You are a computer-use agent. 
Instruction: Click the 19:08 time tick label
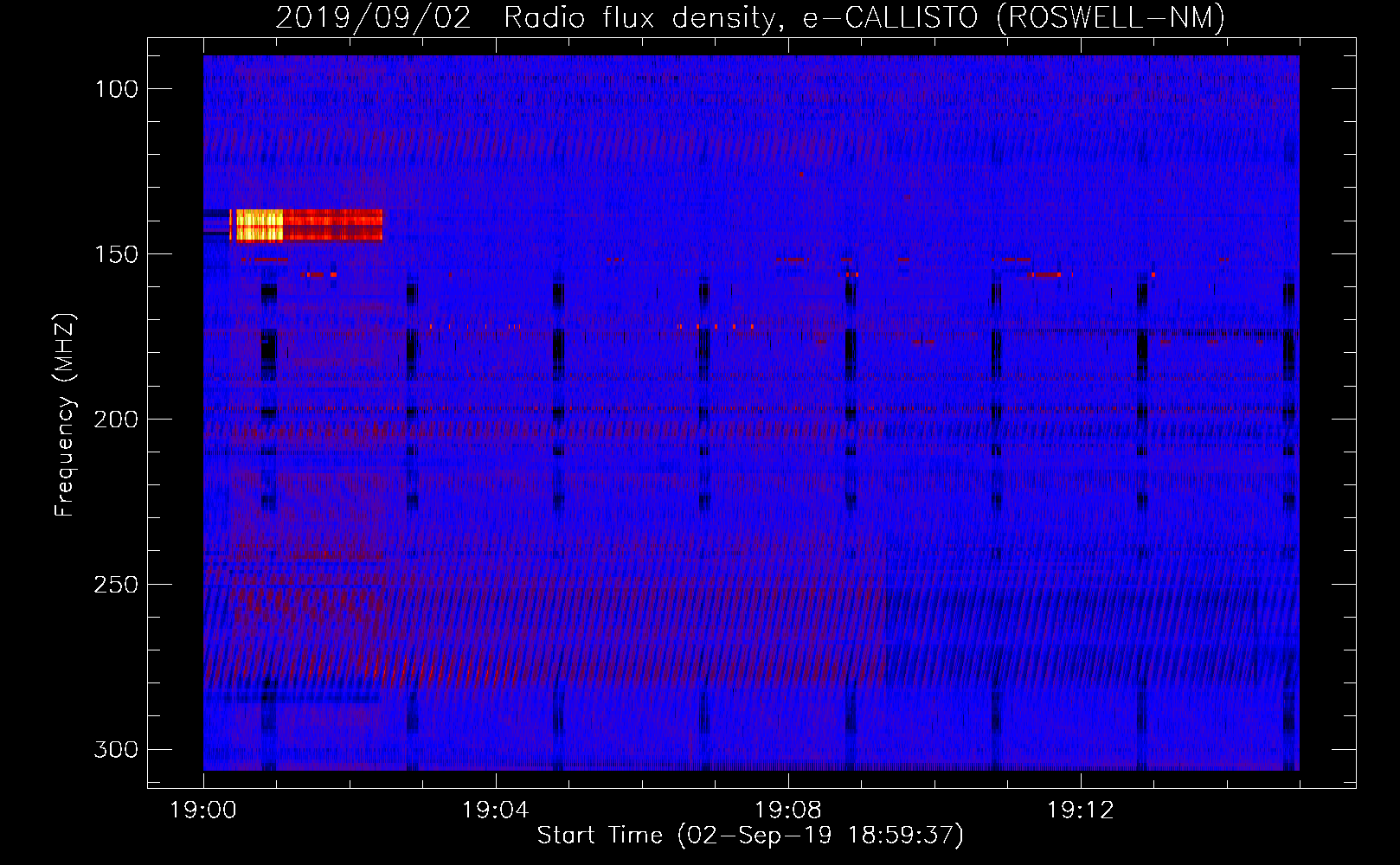tap(787, 811)
